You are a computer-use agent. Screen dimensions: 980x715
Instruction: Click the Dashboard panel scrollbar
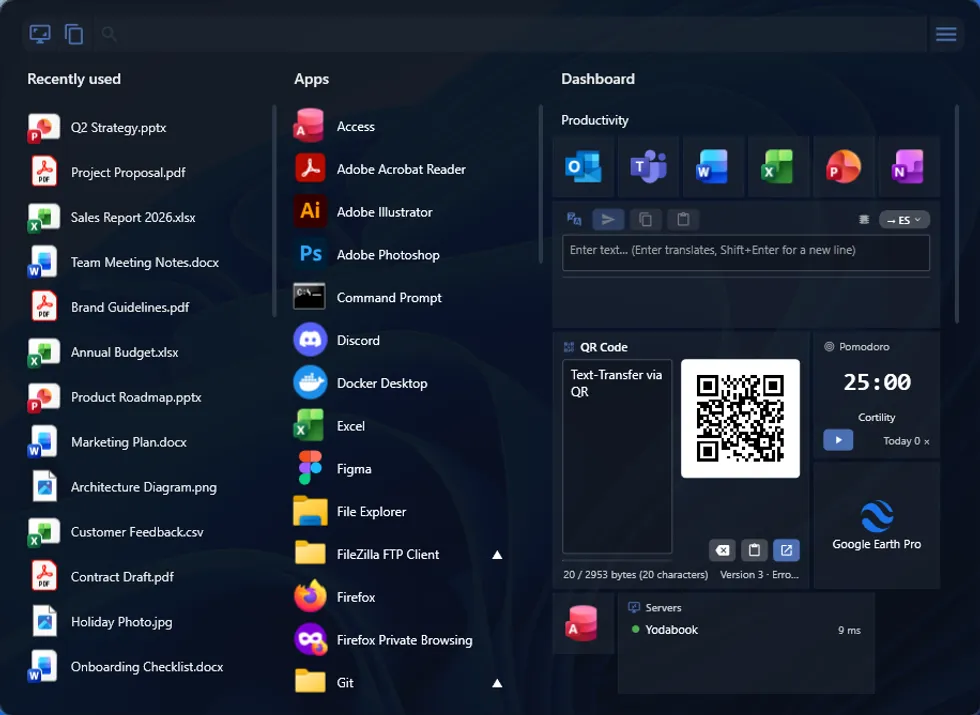(956, 214)
